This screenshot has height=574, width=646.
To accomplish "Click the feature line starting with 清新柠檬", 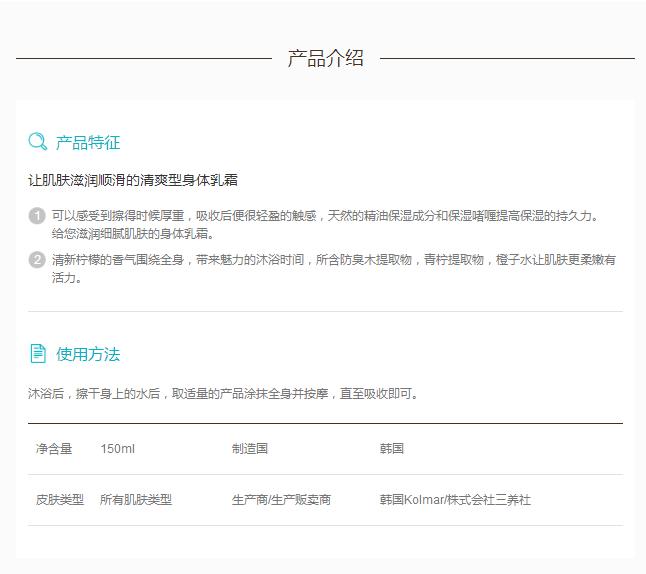I will click(x=333, y=259).
